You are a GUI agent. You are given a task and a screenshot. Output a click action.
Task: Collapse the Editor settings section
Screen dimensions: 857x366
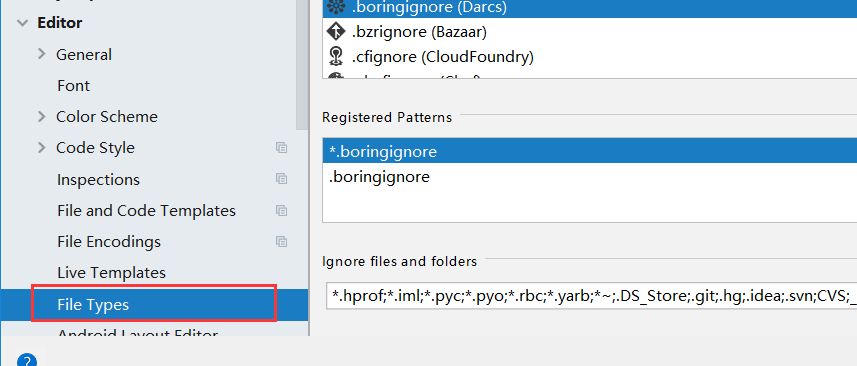tap(22, 23)
